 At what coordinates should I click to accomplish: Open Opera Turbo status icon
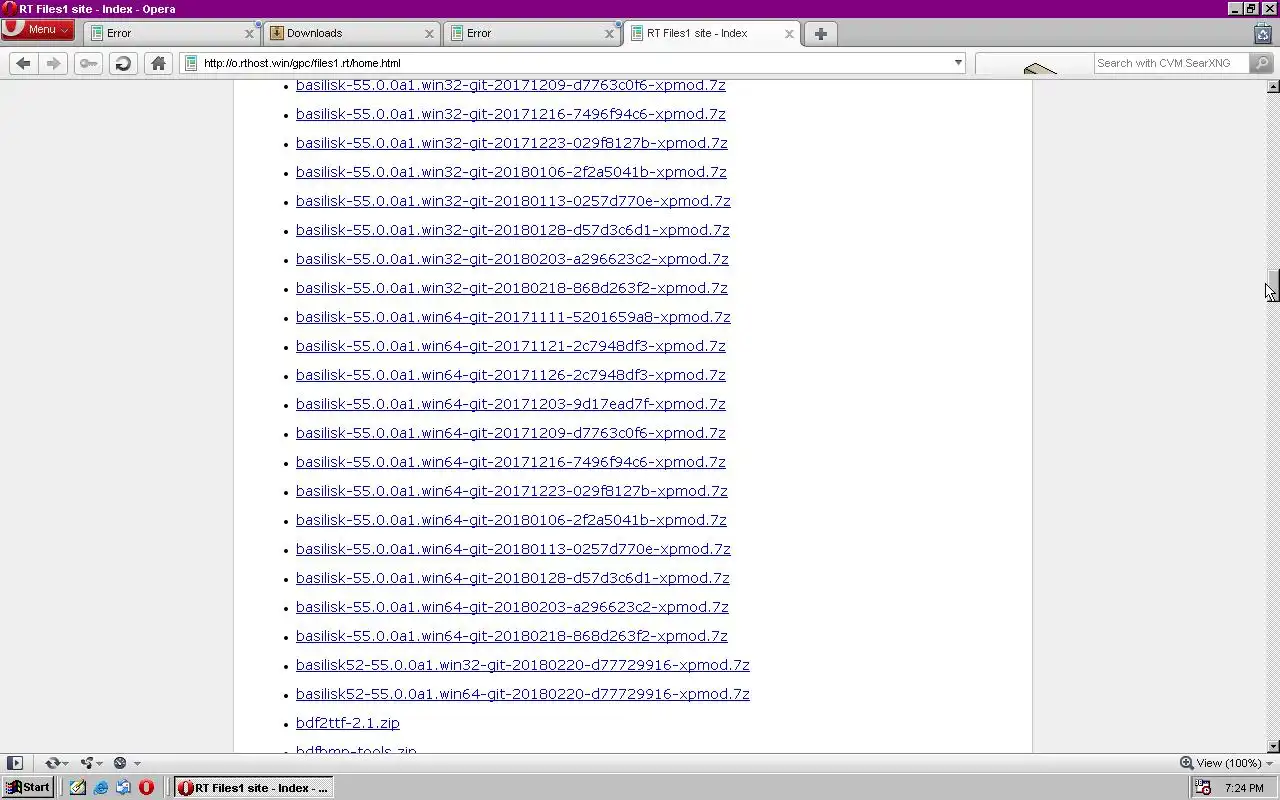coord(120,763)
